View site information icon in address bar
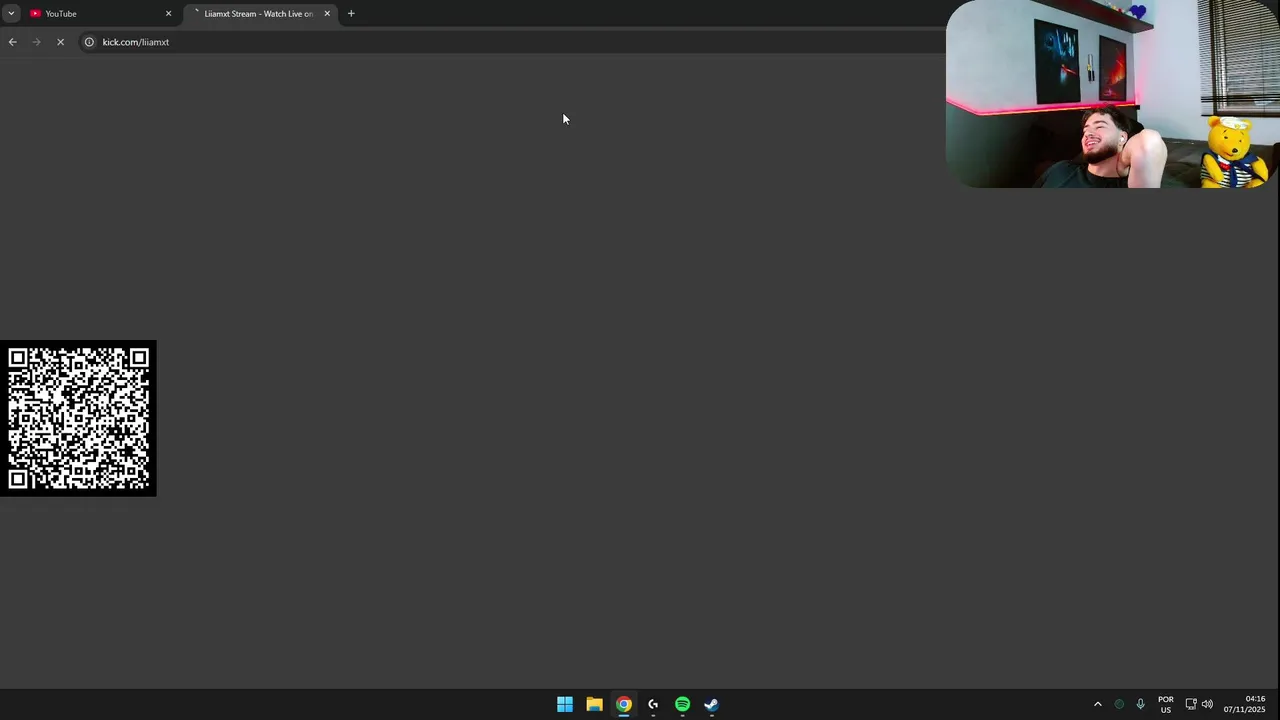Viewport: 1280px width, 720px height. point(89,42)
